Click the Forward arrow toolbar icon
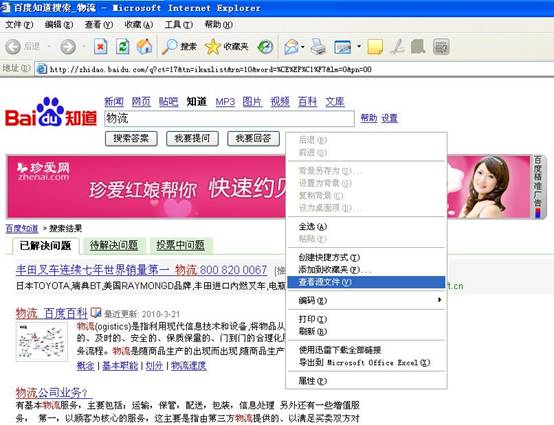This screenshot has width=554, height=425. pos(68,47)
